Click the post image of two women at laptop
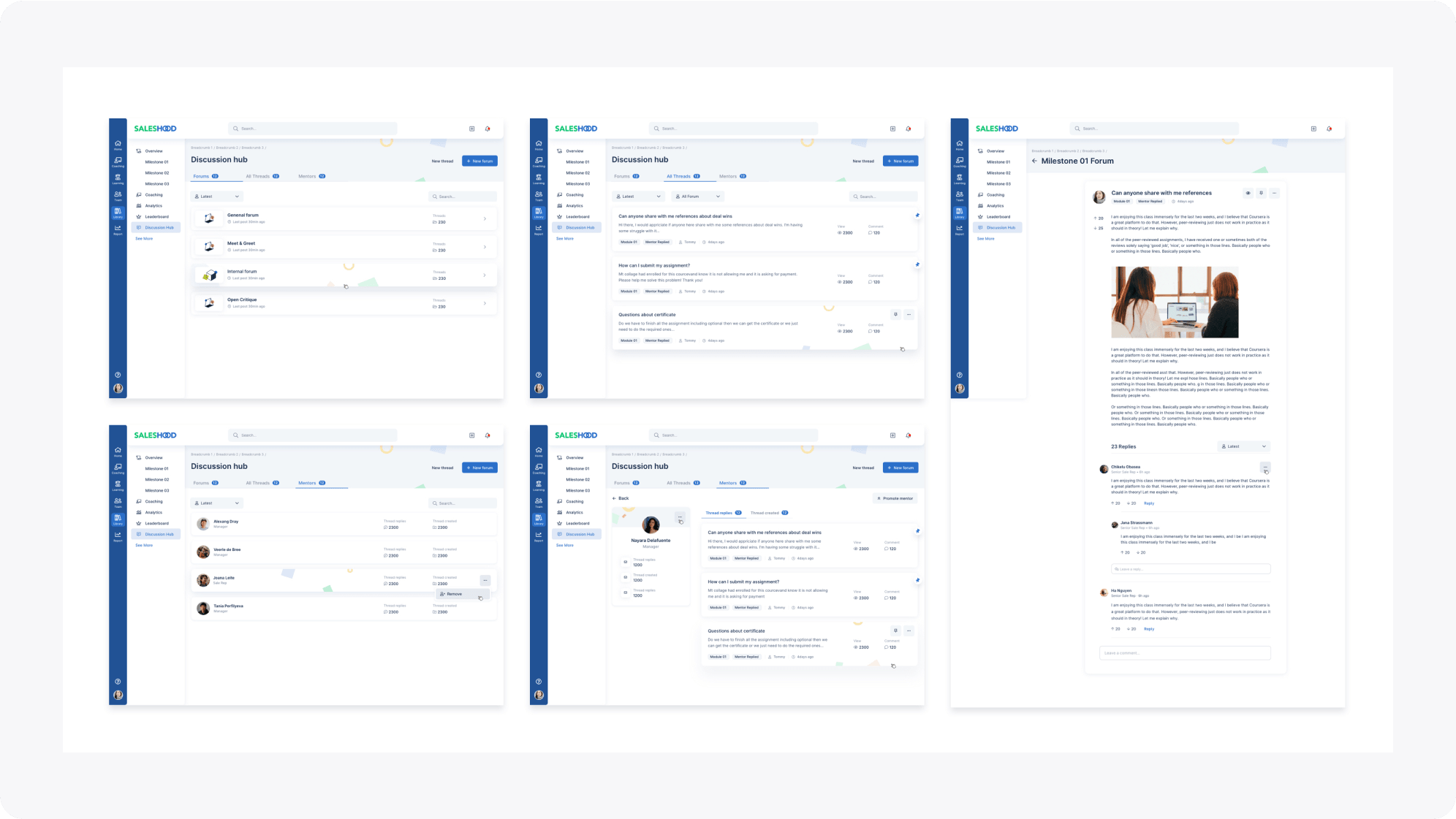The width and height of the screenshot is (1456, 819). (1175, 302)
